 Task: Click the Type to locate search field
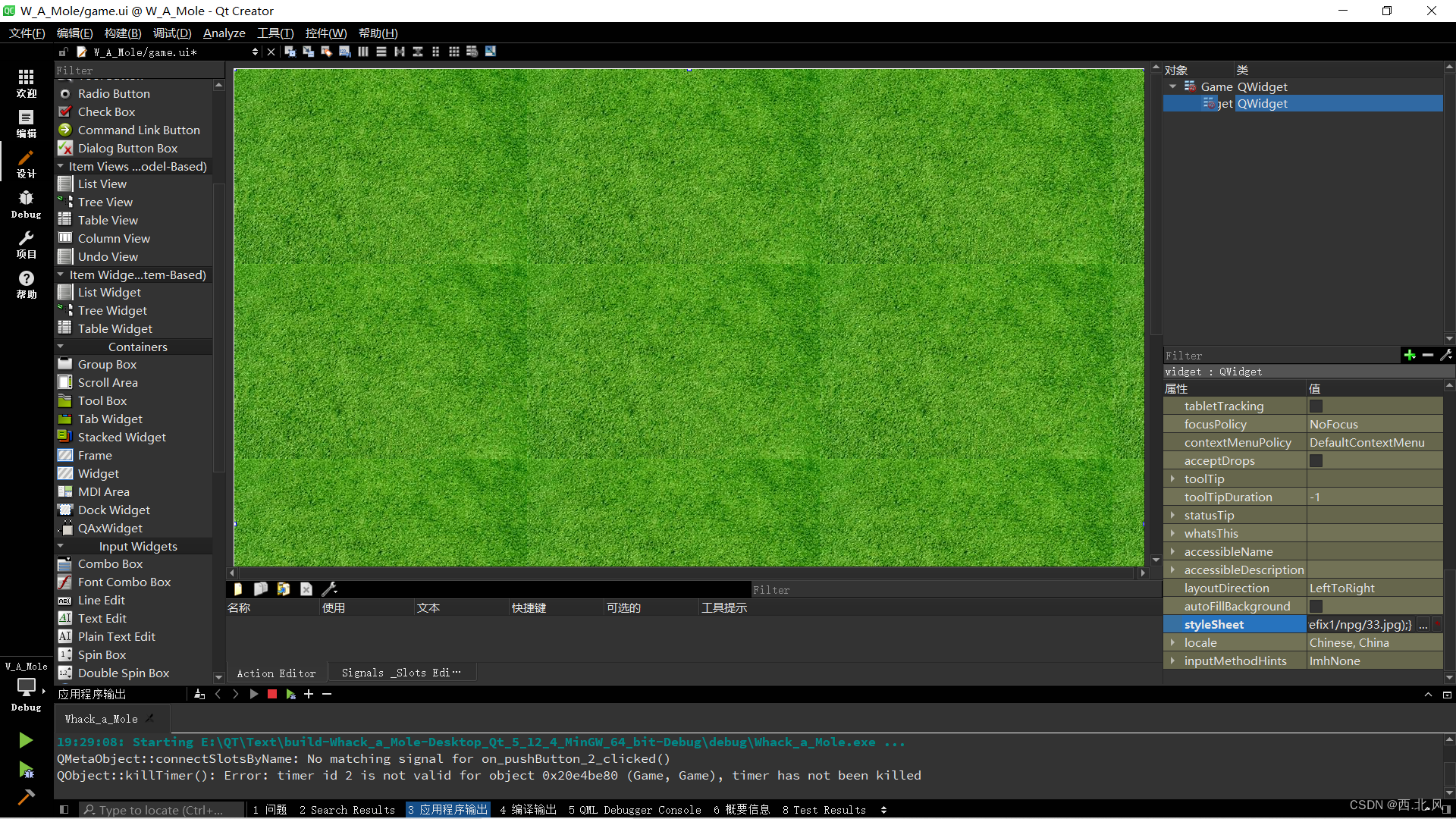[x=161, y=810]
